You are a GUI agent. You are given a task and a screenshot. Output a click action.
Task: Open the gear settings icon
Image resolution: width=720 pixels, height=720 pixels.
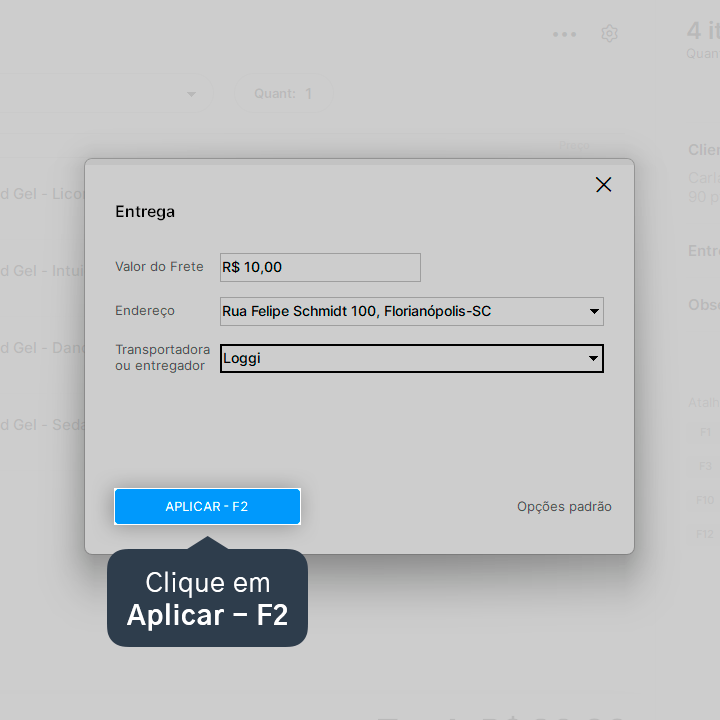[x=609, y=34]
